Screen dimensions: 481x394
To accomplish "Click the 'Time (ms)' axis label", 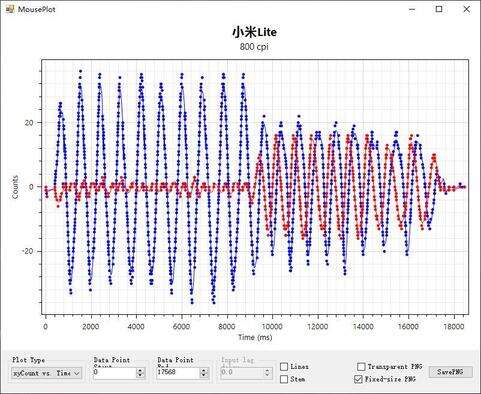I will click(x=255, y=337).
